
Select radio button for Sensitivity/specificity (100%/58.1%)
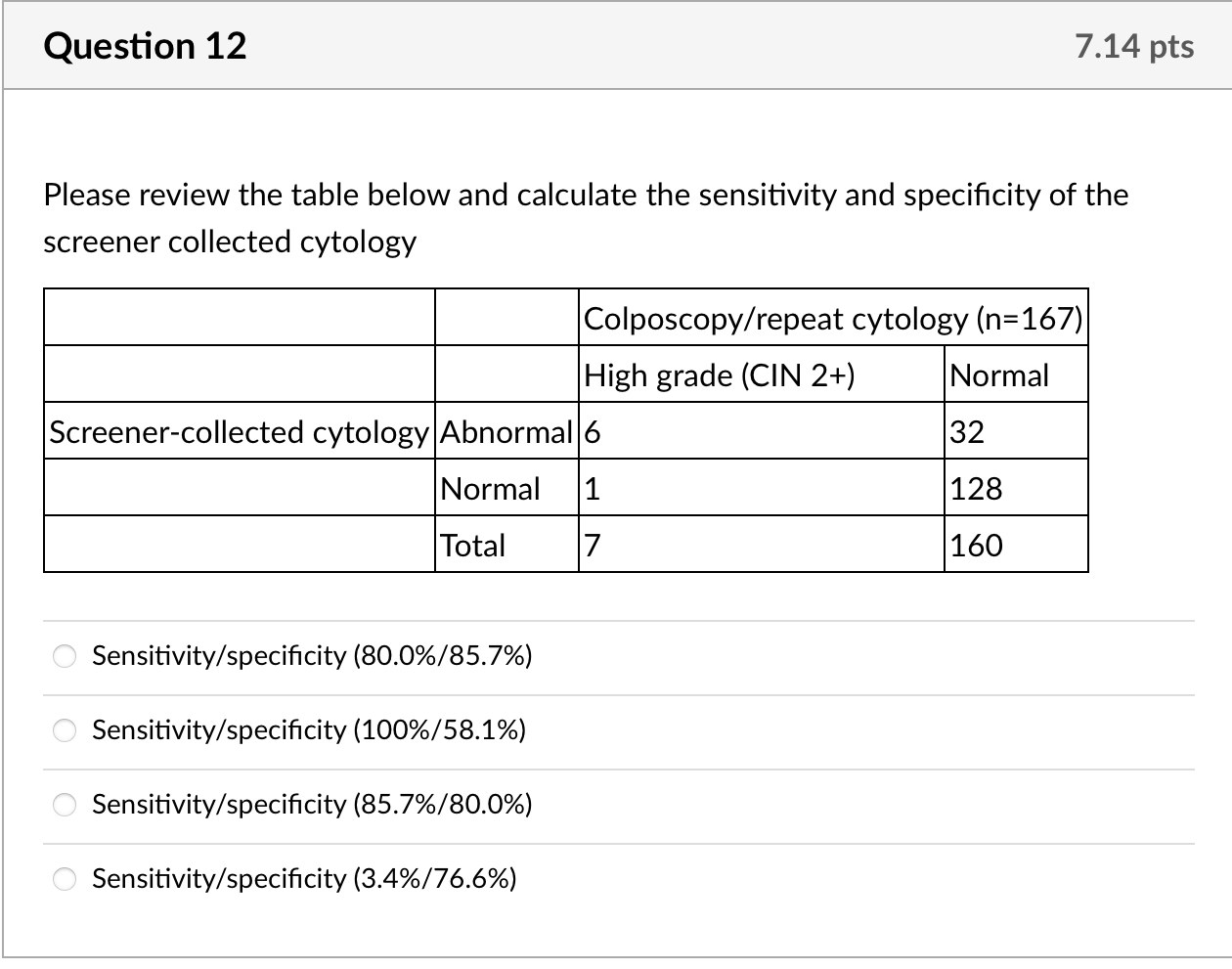(64, 730)
